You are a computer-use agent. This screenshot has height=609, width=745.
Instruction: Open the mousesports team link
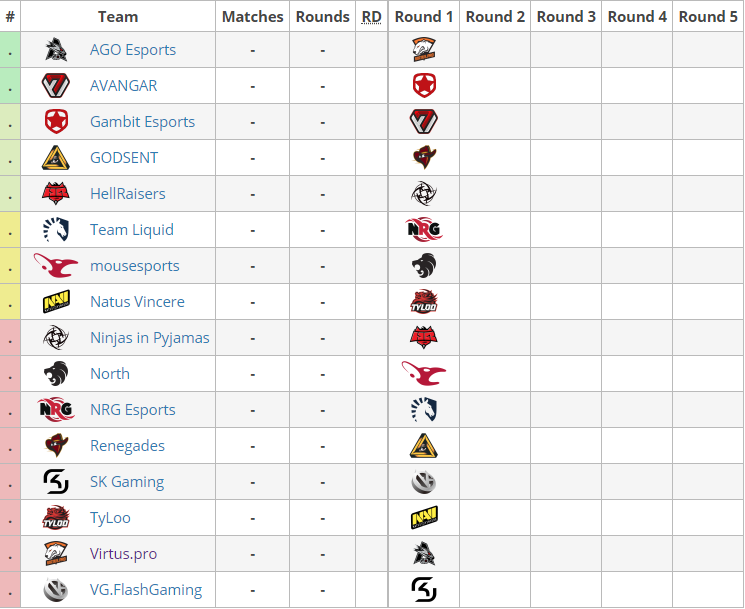[135, 266]
